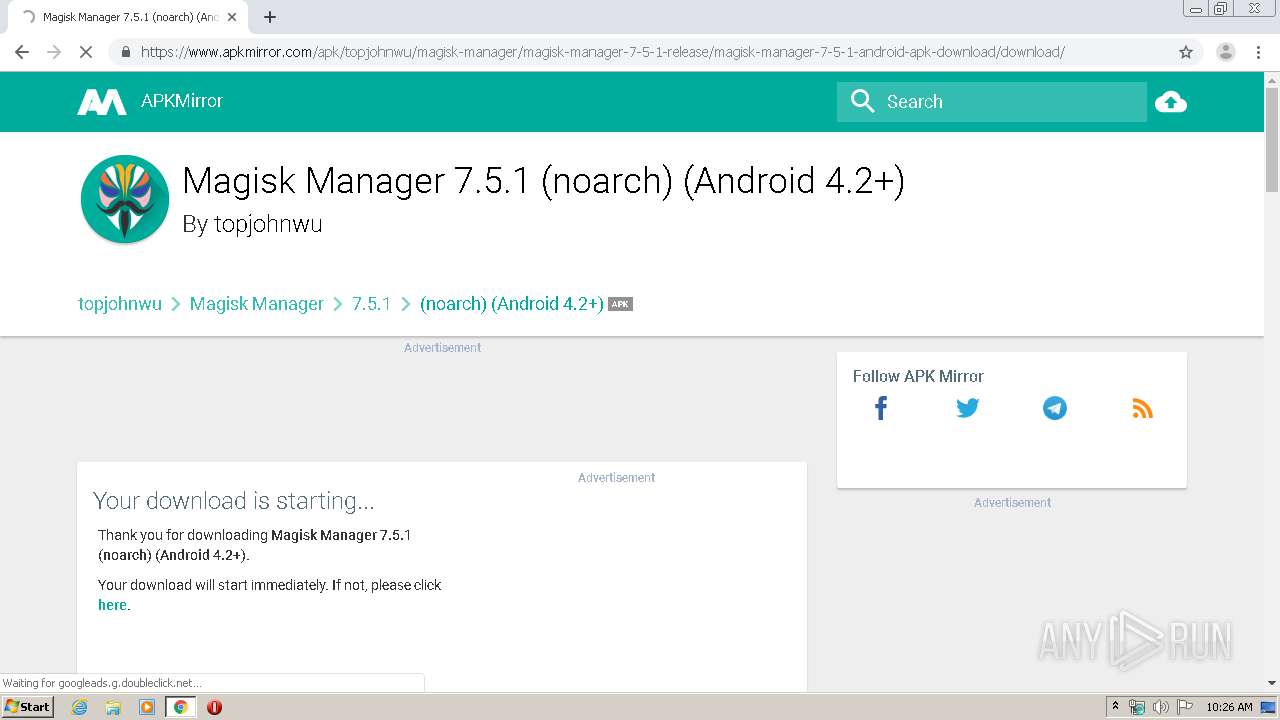Click the 'Follow APK Mirror' heading
This screenshot has height=720, width=1280.
point(918,376)
